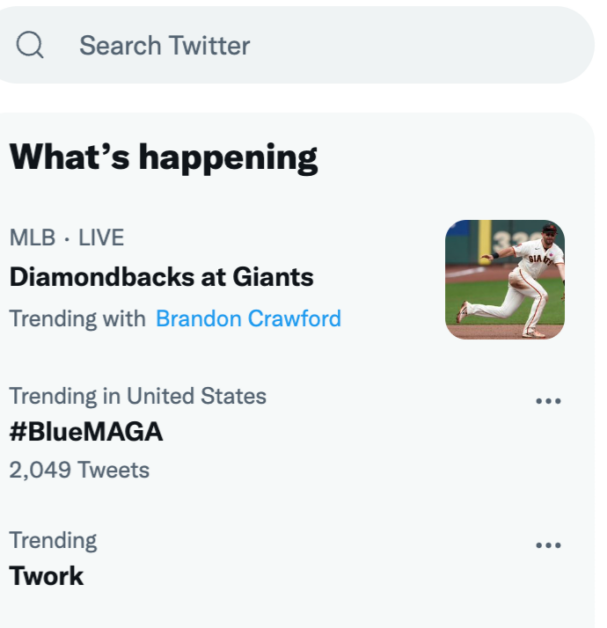Click the MLB category label

pyautogui.click(x=32, y=238)
